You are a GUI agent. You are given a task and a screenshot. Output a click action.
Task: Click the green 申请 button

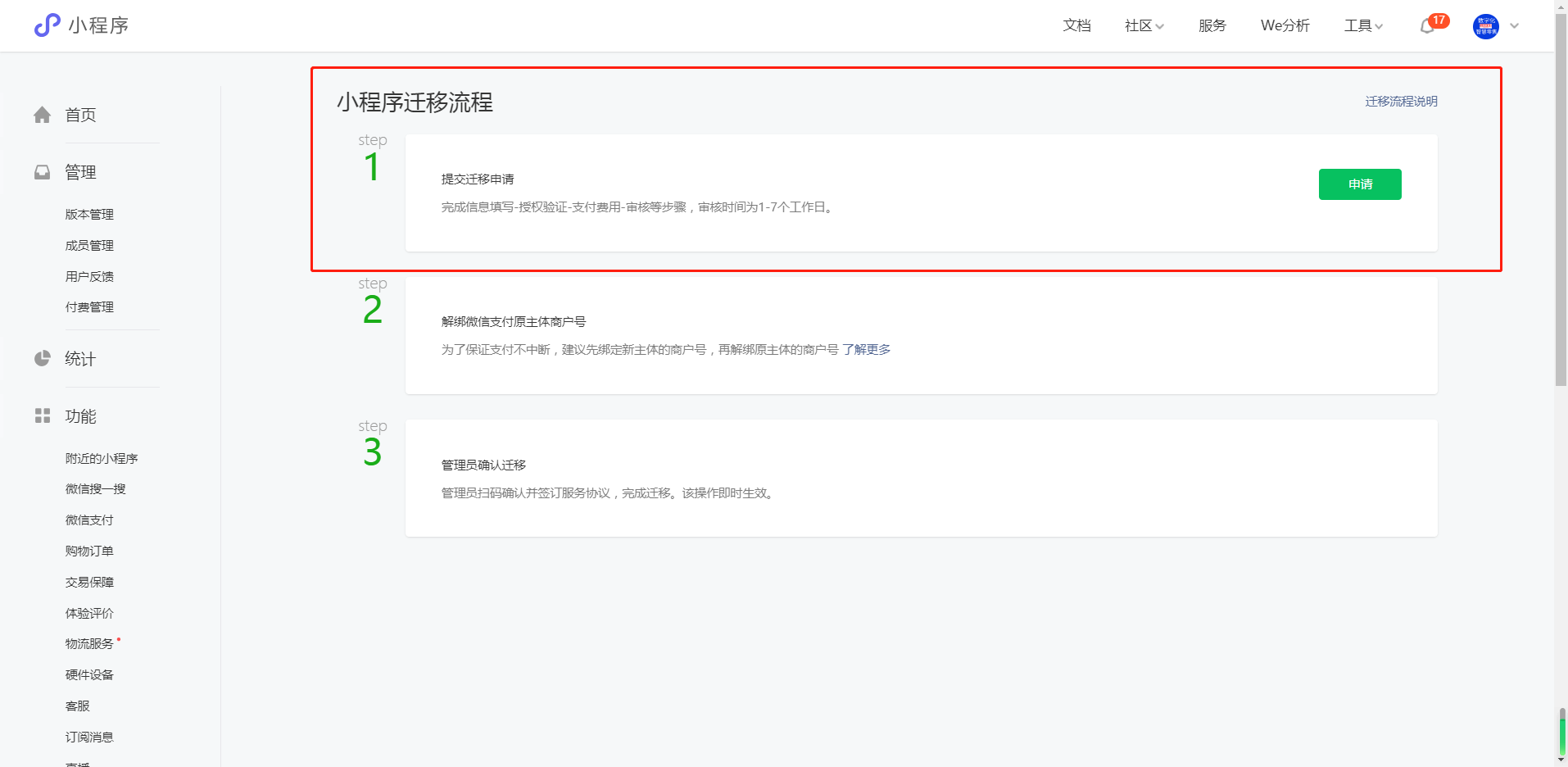click(x=1359, y=184)
